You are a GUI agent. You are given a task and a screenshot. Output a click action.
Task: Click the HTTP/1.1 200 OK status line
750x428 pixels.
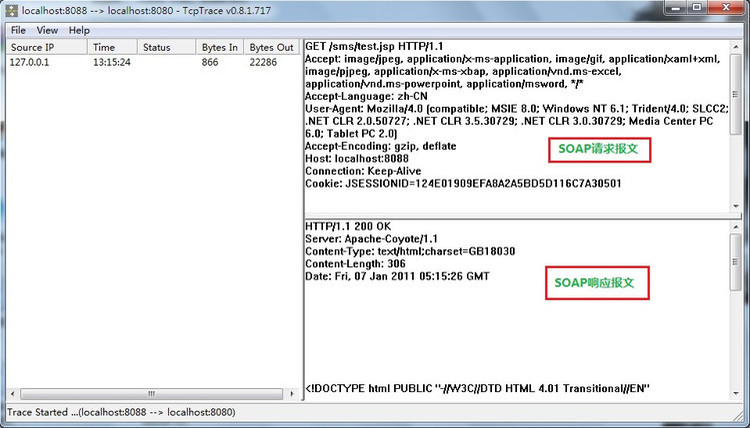pyautogui.click(x=348, y=226)
